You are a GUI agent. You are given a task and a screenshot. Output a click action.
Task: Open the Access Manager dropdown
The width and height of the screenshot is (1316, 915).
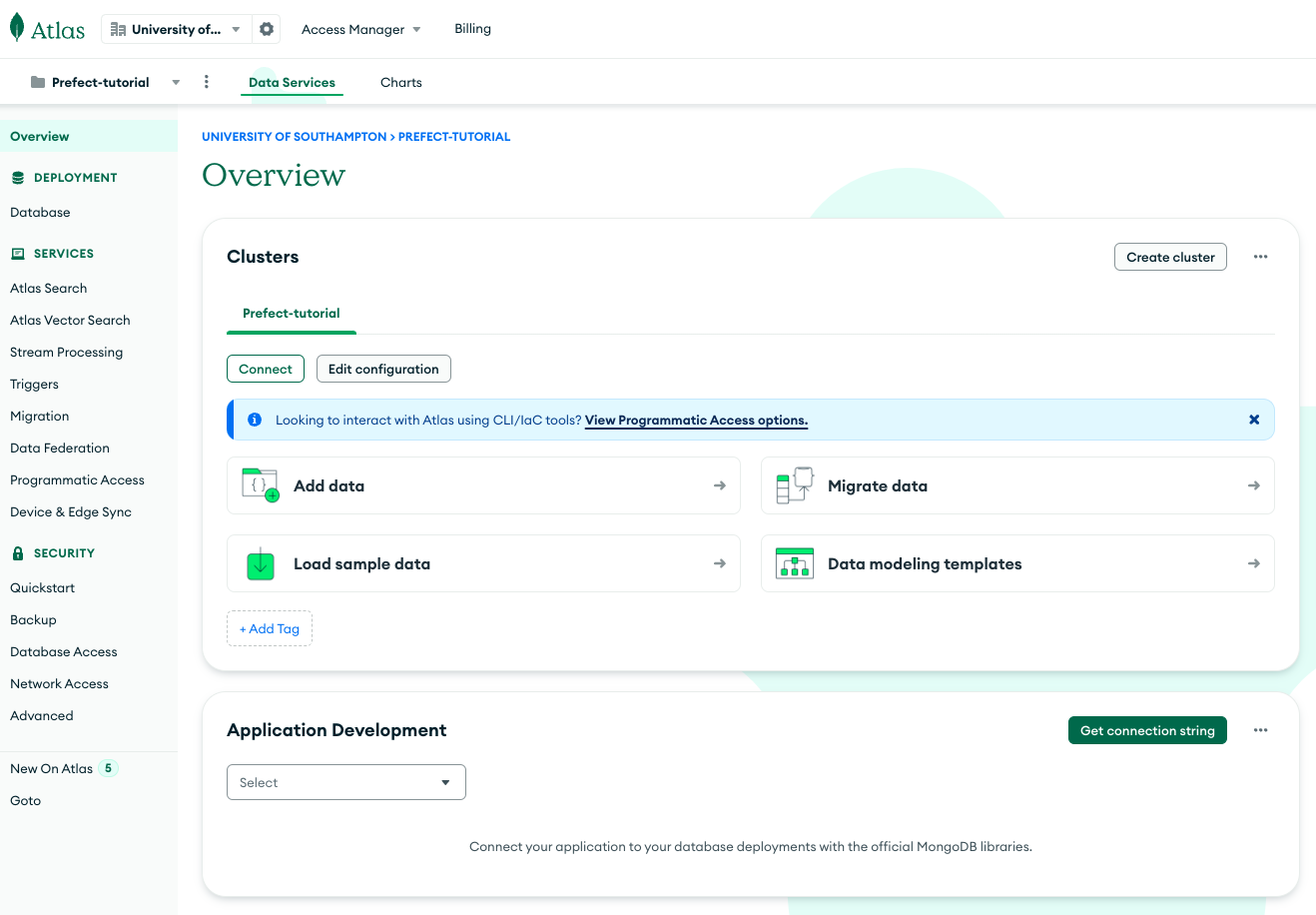(x=361, y=29)
